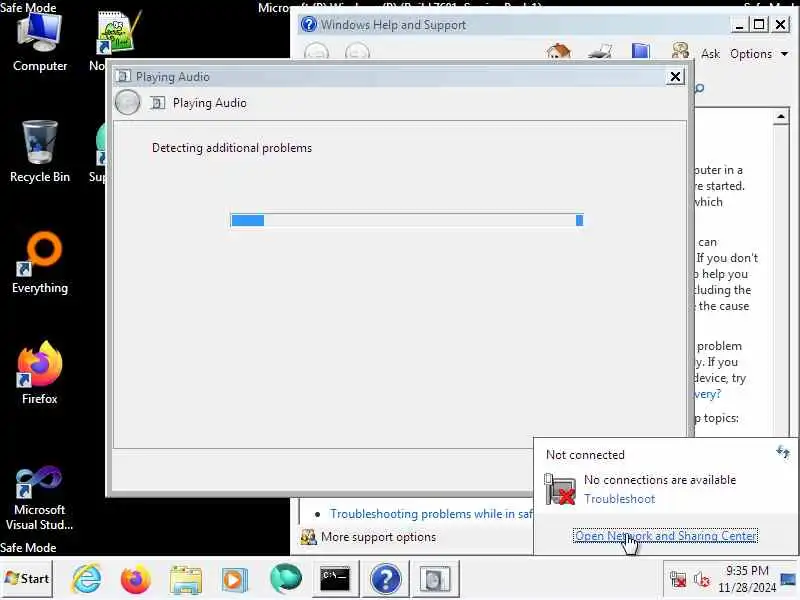Click the Playing Audio progress bar
800x600 pixels.
[407, 220]
